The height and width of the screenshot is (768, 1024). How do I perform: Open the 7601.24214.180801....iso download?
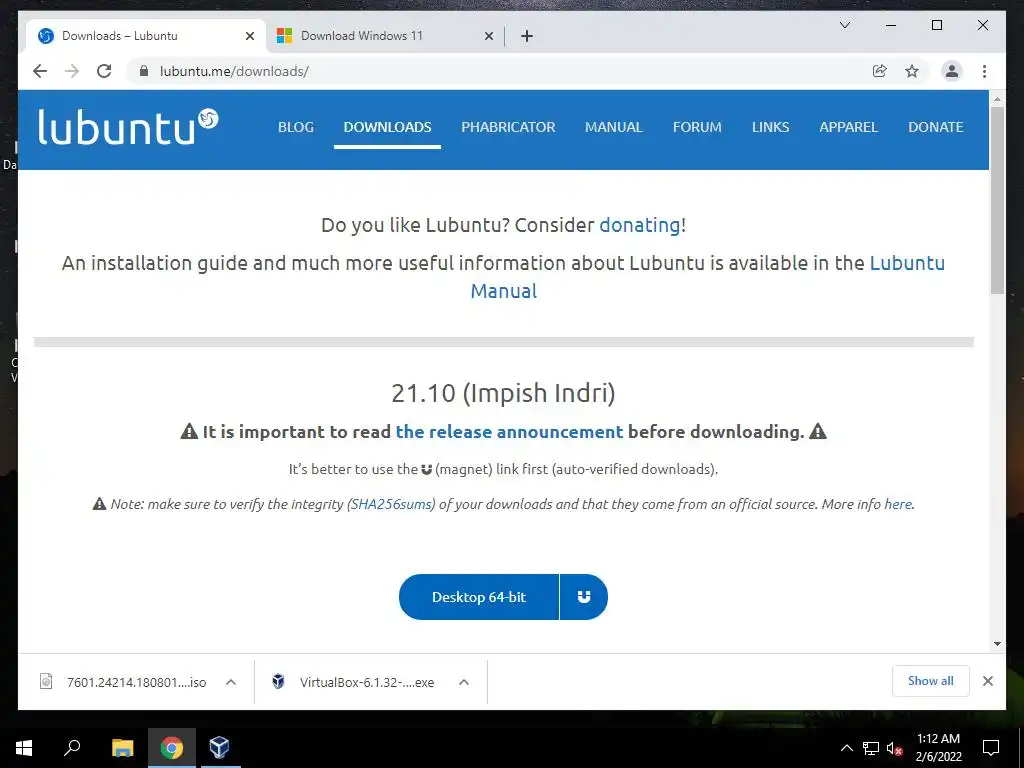(136, 682)
